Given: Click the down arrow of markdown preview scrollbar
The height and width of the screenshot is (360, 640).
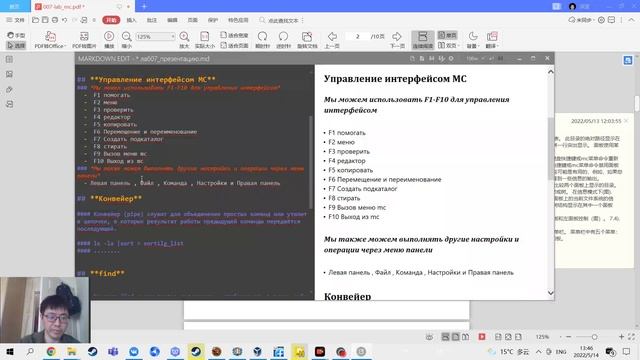Looking at the screenshot, I should tap(550, 293).
